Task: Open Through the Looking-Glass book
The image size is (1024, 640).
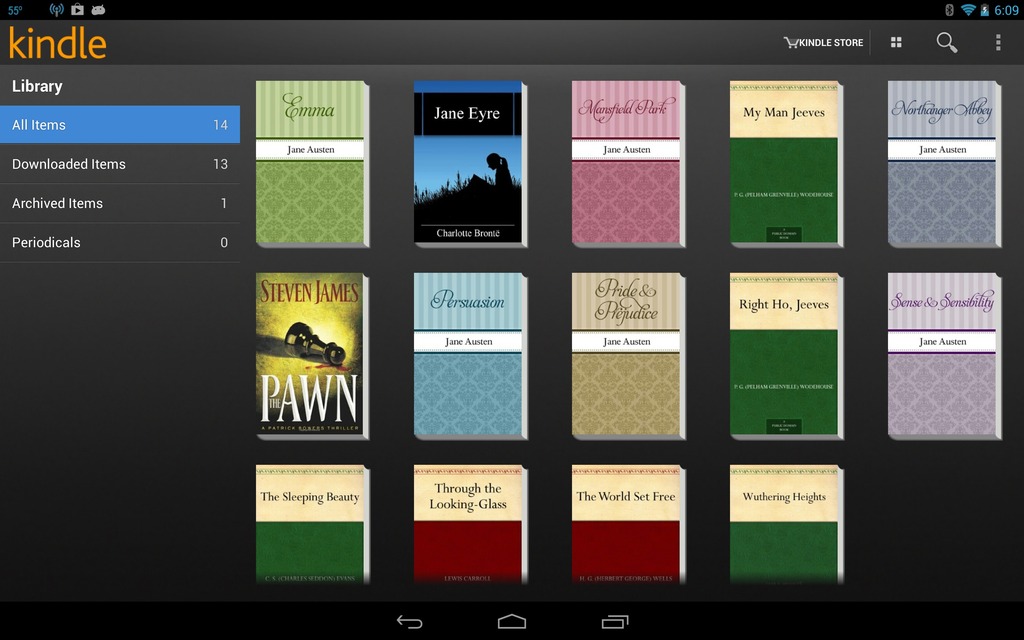Action: (x=468, y=524)
